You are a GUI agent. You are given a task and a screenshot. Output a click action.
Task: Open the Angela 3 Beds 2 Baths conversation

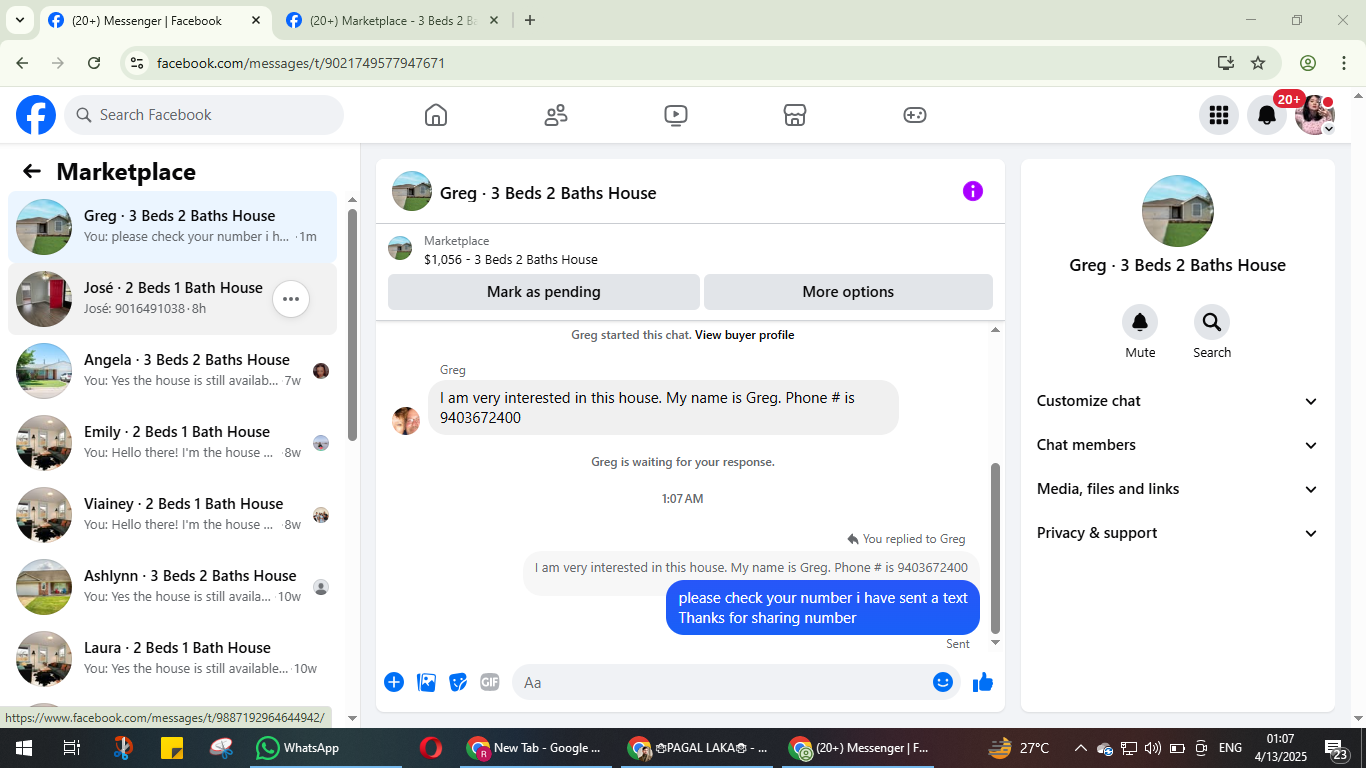pyautogui.click(x=172, y=371)
